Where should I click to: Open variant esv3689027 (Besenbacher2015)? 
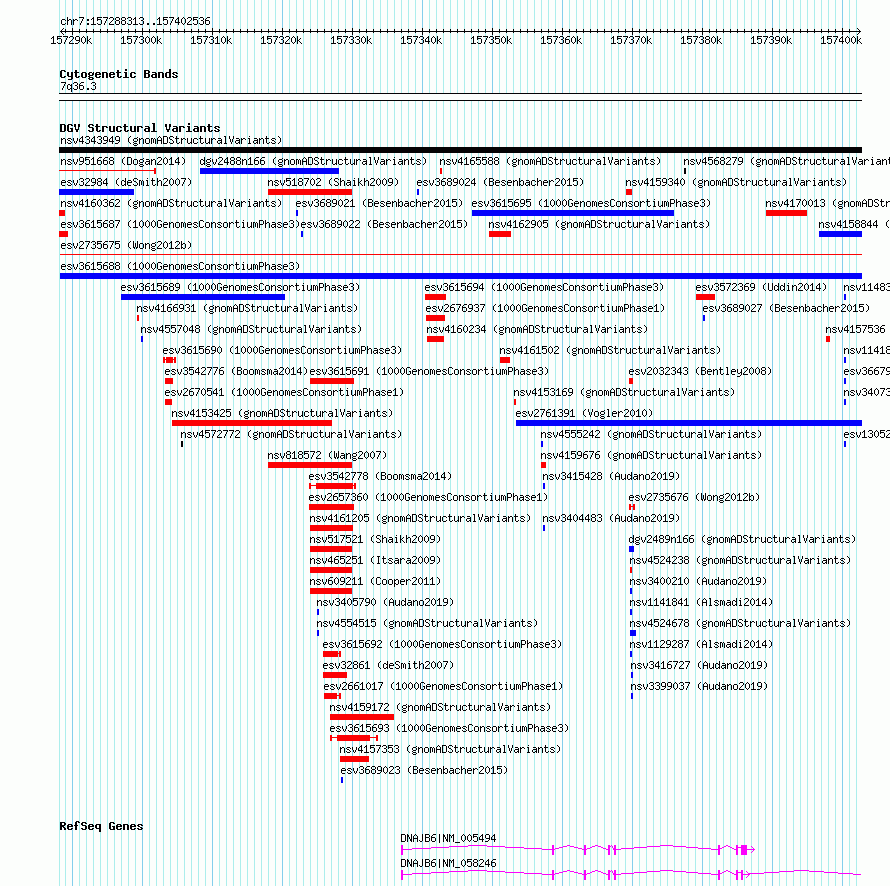point(786,308)
